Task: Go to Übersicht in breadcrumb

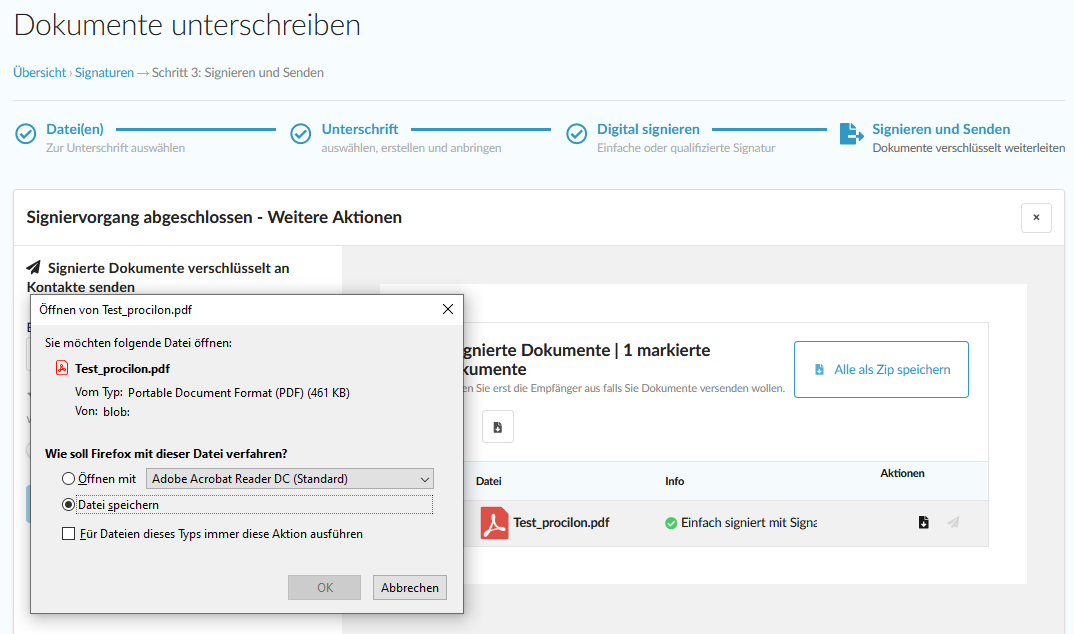Action: (39, 72)
